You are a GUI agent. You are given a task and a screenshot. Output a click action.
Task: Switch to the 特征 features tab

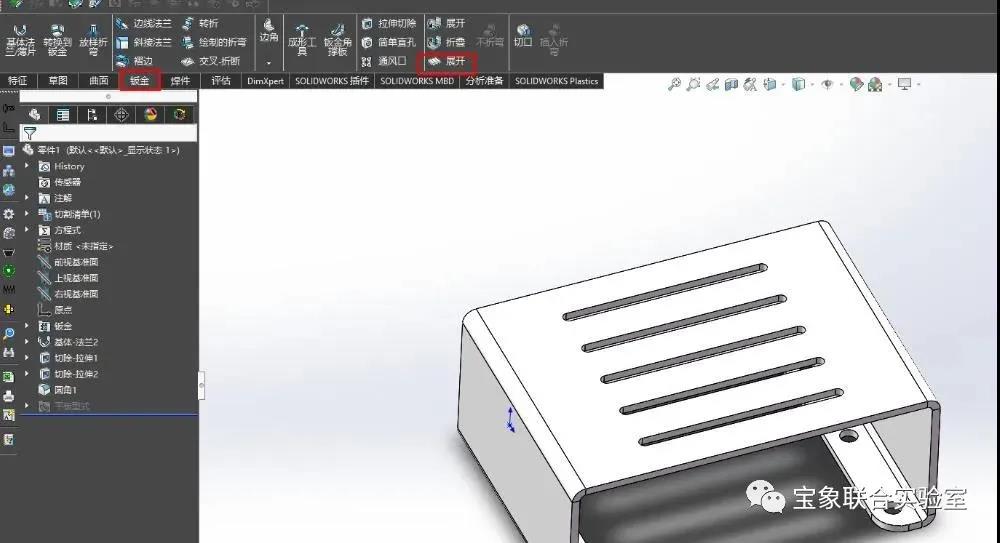coord(17,81)
